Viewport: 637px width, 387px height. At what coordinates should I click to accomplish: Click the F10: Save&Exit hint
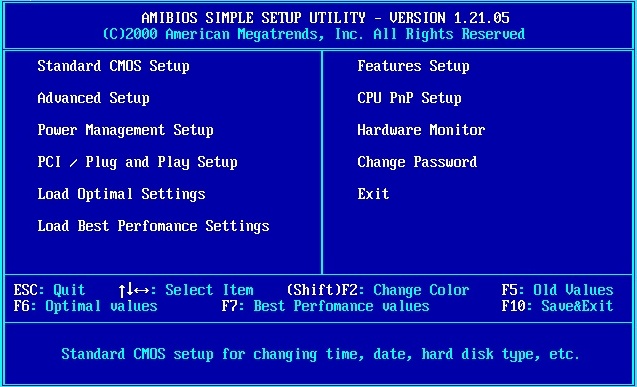(x=557, y=306)
